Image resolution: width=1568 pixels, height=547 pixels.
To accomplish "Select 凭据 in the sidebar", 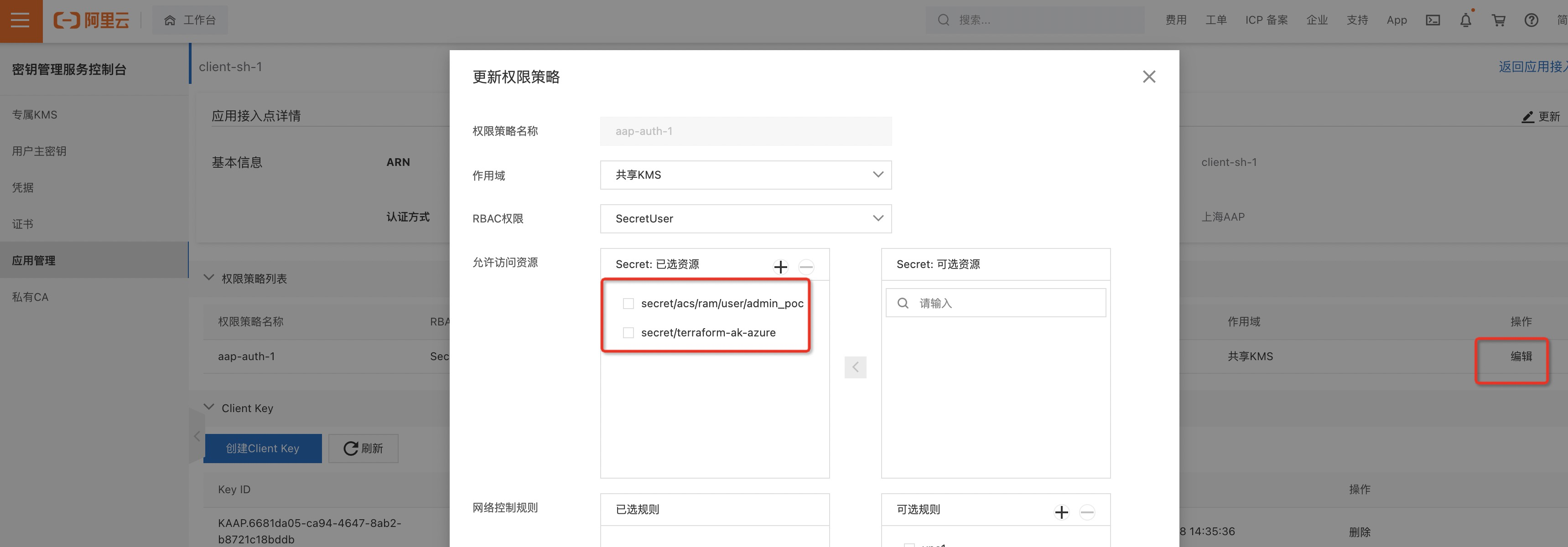I will (23, 187).
